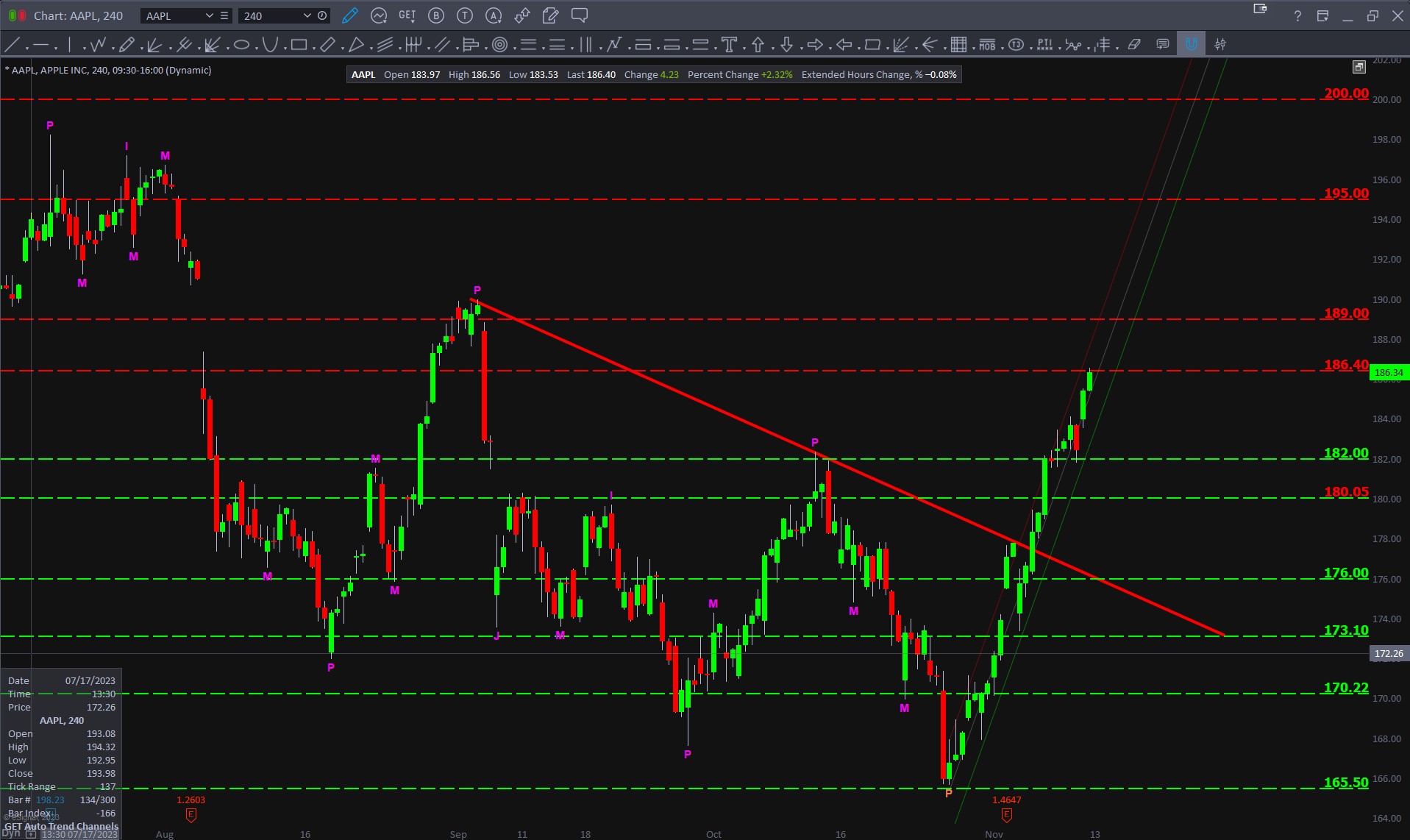This screenshot has height=840, width=1410.
Task: Open the symbol list menu icon
Action: (224, 15)
